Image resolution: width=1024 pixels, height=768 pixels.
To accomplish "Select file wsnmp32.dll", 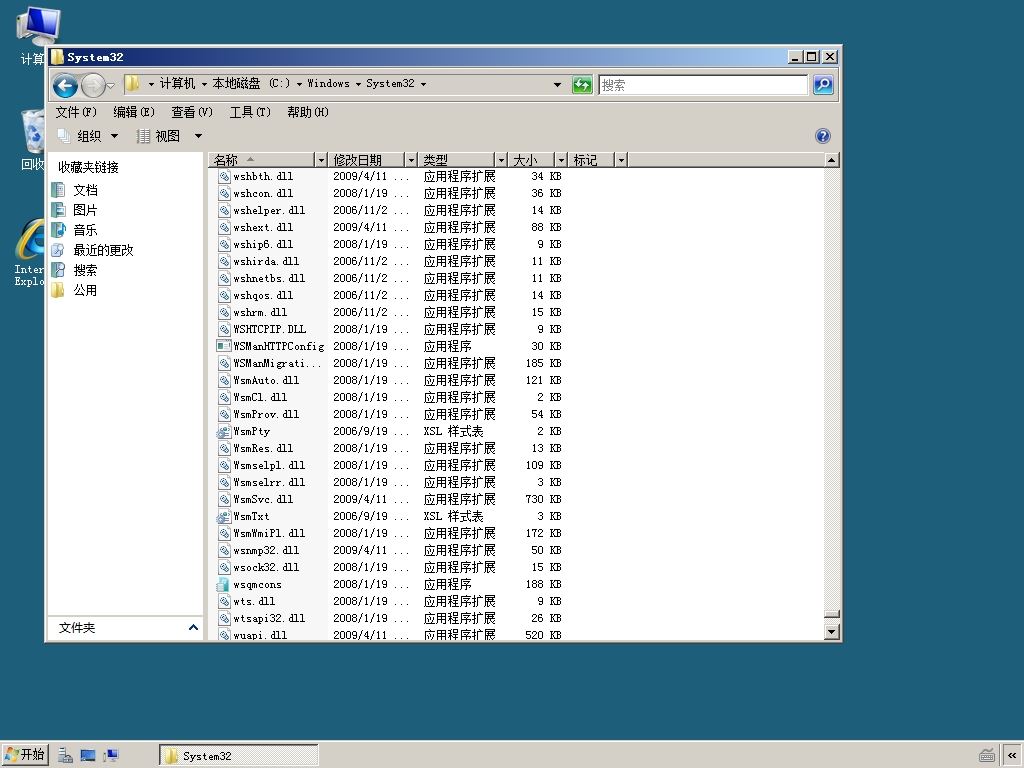I will 266,550.
